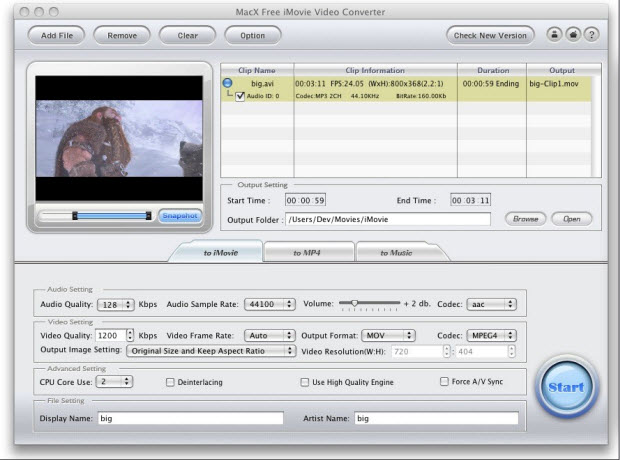Open help with the question mark icon
This screenshot has width=620, height=460.
(592, 35)
